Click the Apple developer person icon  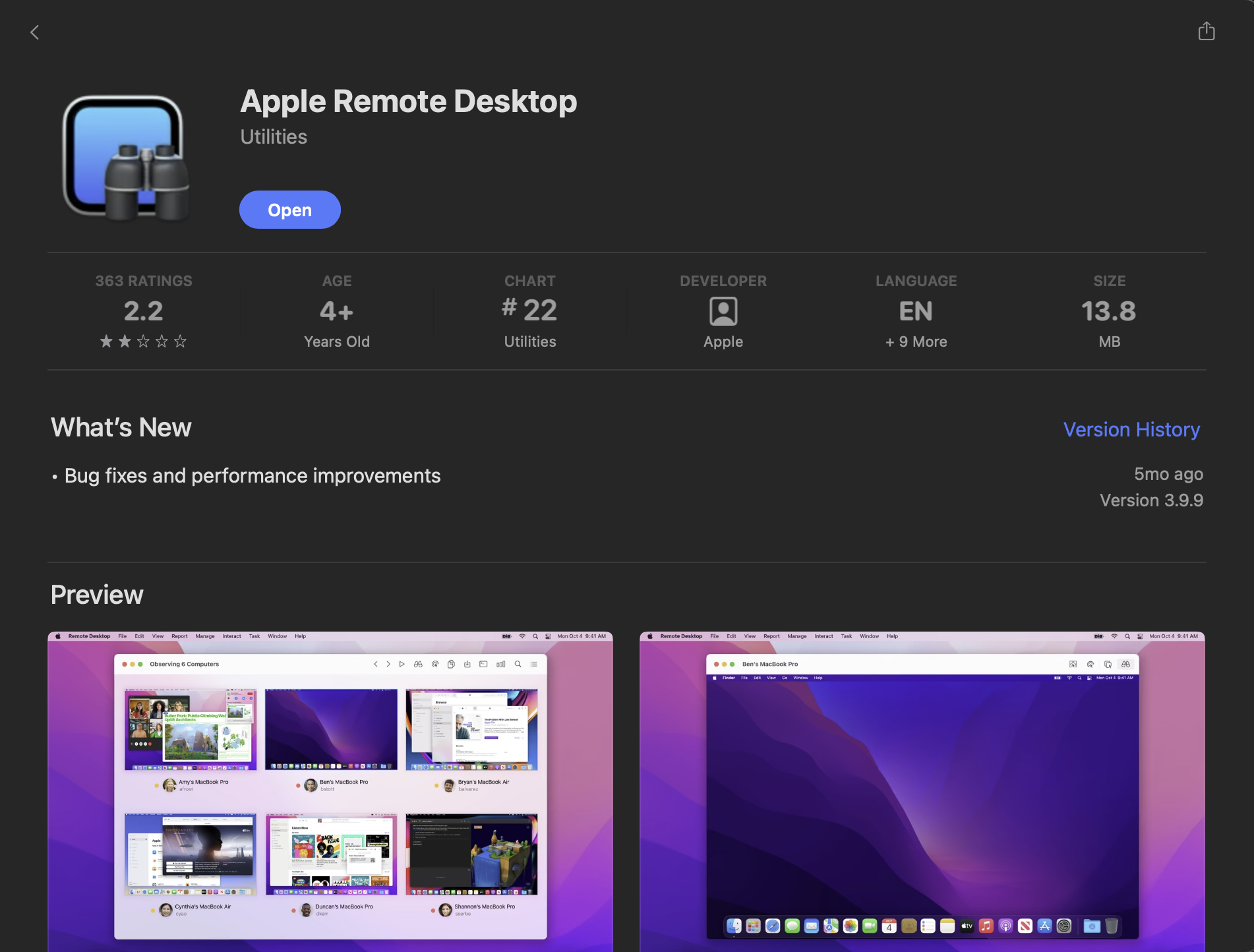(x=723, y=311)
